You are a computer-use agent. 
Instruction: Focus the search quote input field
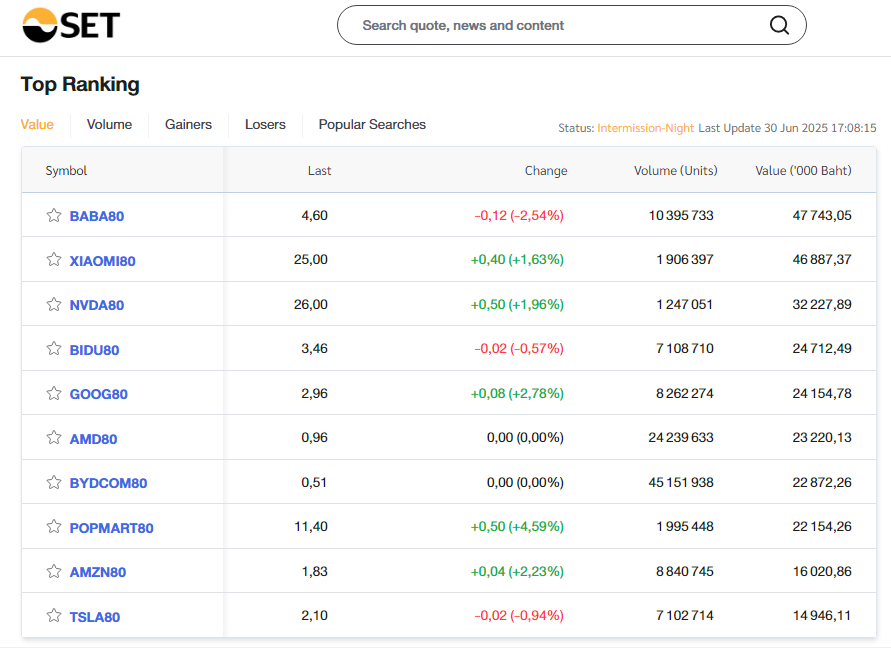(x=572, y=25)
